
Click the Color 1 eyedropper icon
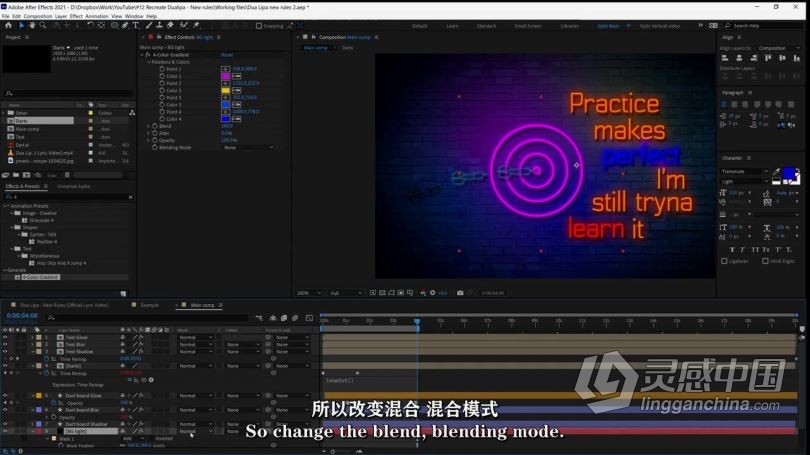(x=237, y=76)
